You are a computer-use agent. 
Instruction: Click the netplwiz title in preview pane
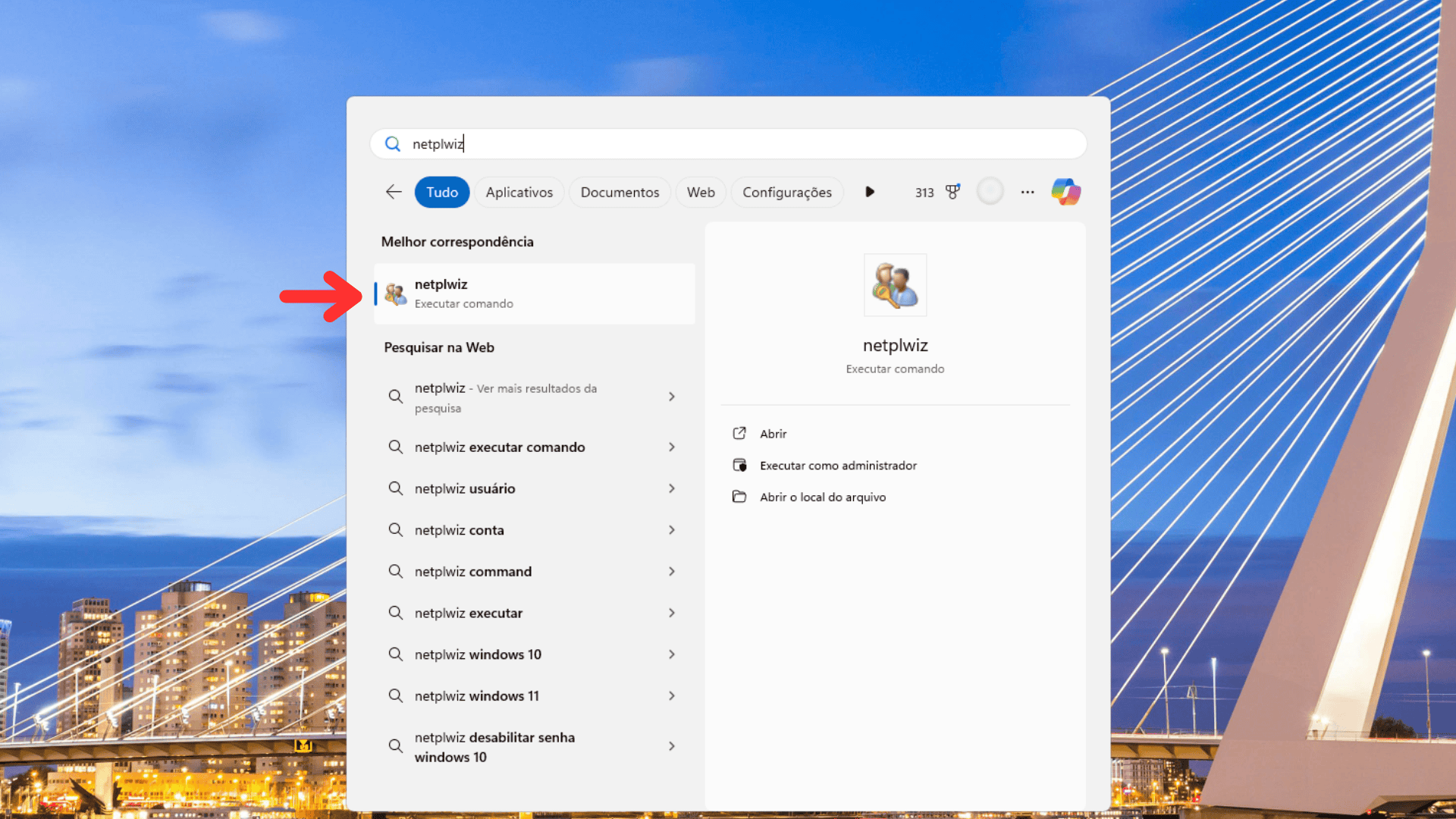895,345
